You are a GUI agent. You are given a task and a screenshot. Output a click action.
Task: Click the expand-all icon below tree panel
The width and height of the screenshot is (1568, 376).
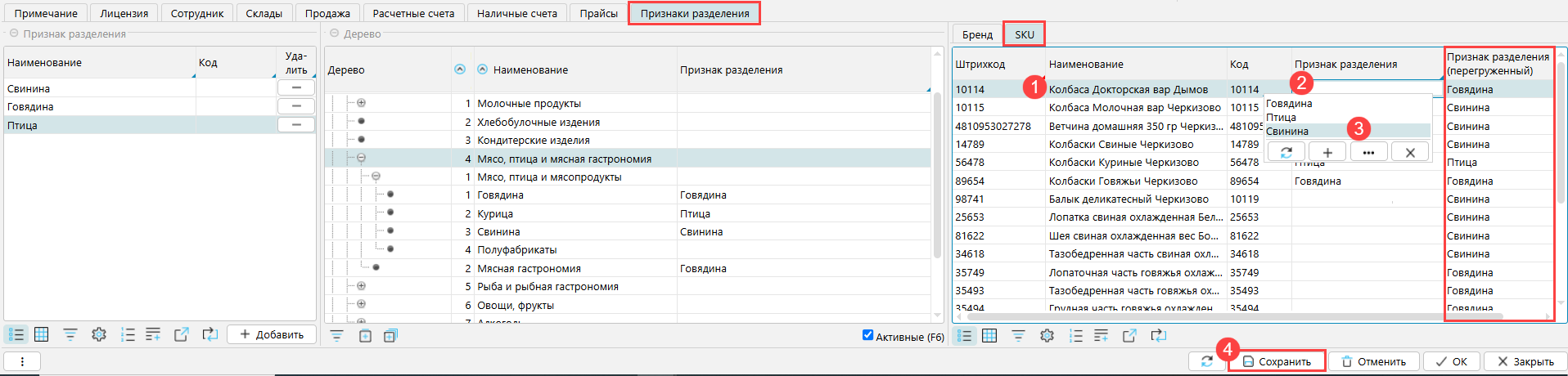(390, 336)
